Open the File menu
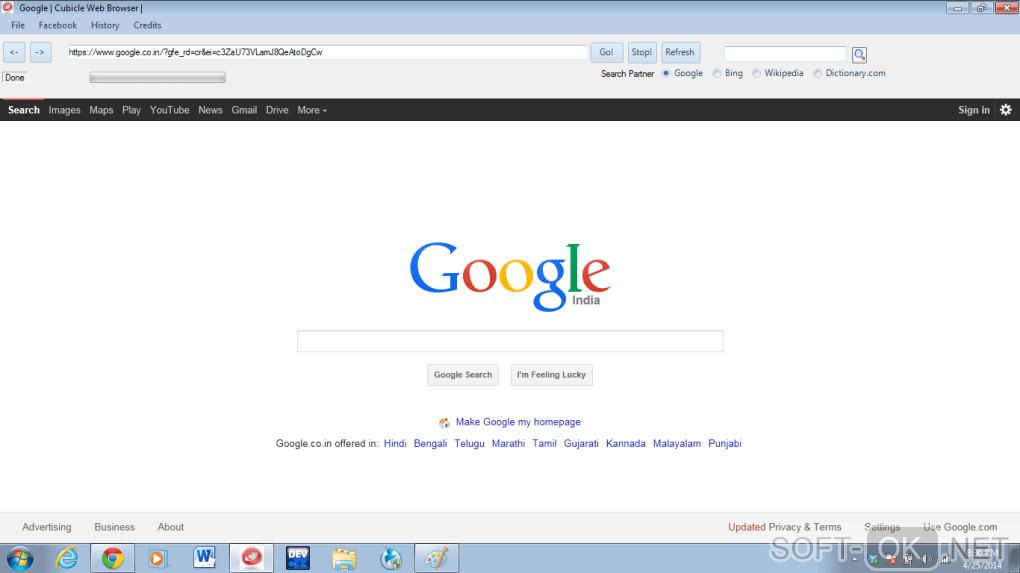 [x=18, y=25]
